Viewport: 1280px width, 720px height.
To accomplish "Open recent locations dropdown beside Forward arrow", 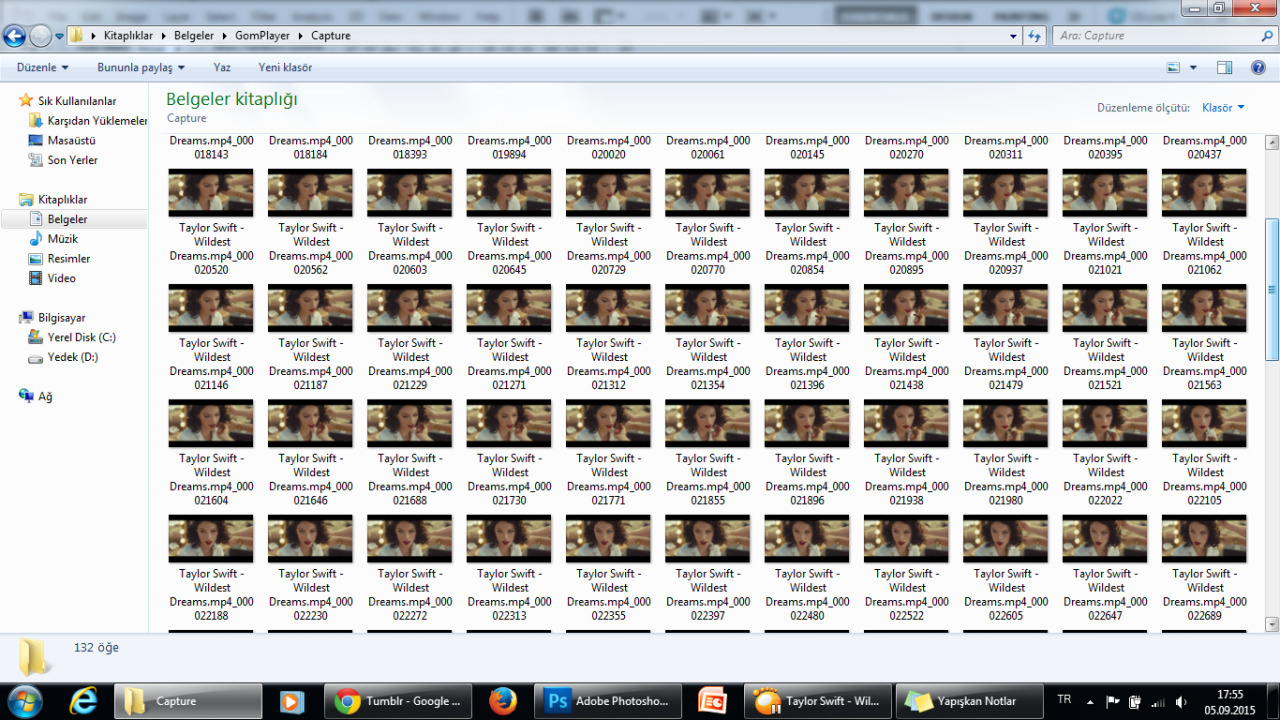I will (x=59, y=36).
